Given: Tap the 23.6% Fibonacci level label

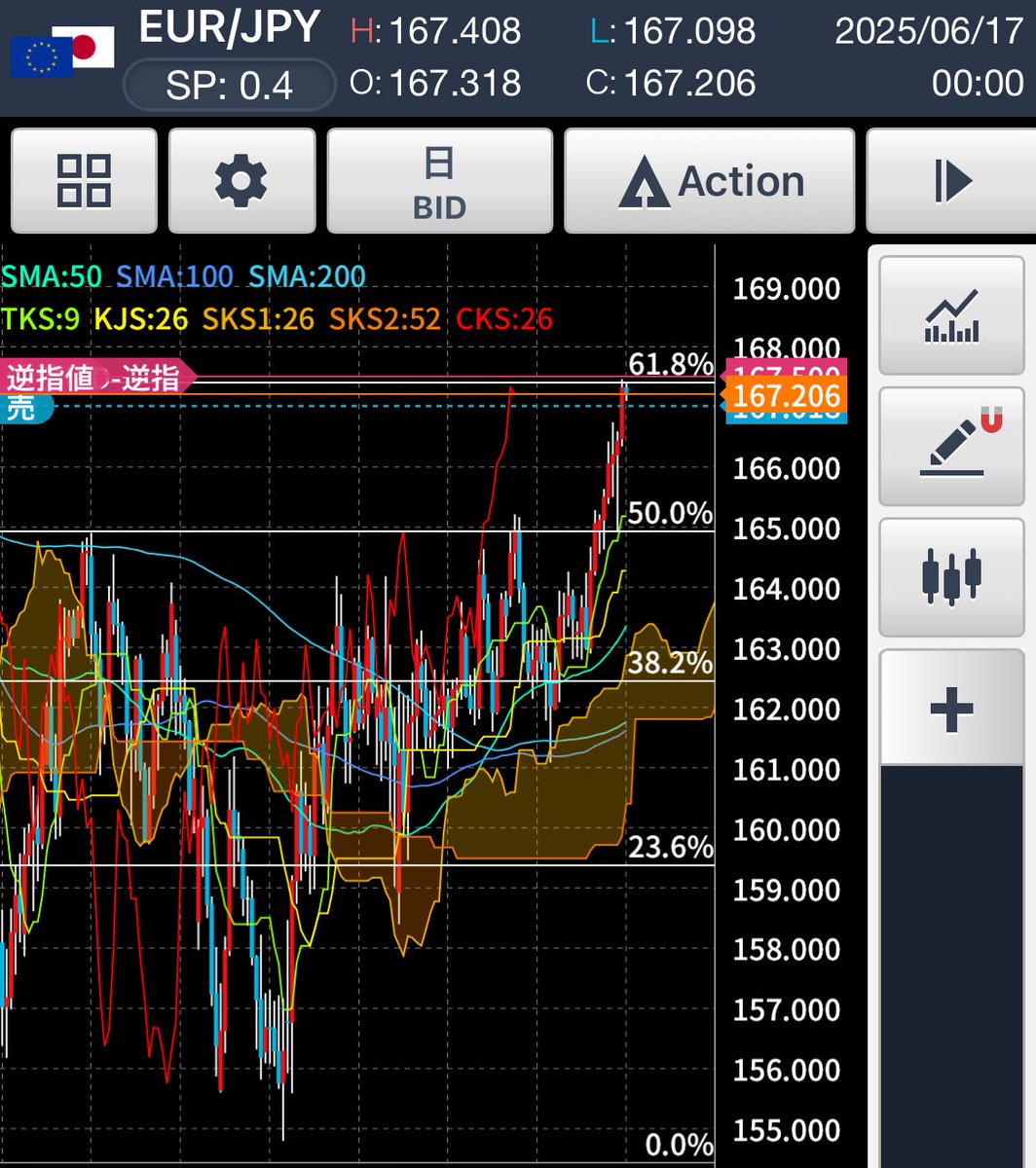Looking at the screenshot, I should [671, 848].
